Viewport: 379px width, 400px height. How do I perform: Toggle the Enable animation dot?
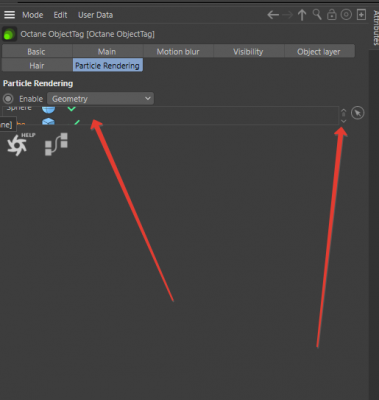8,99
